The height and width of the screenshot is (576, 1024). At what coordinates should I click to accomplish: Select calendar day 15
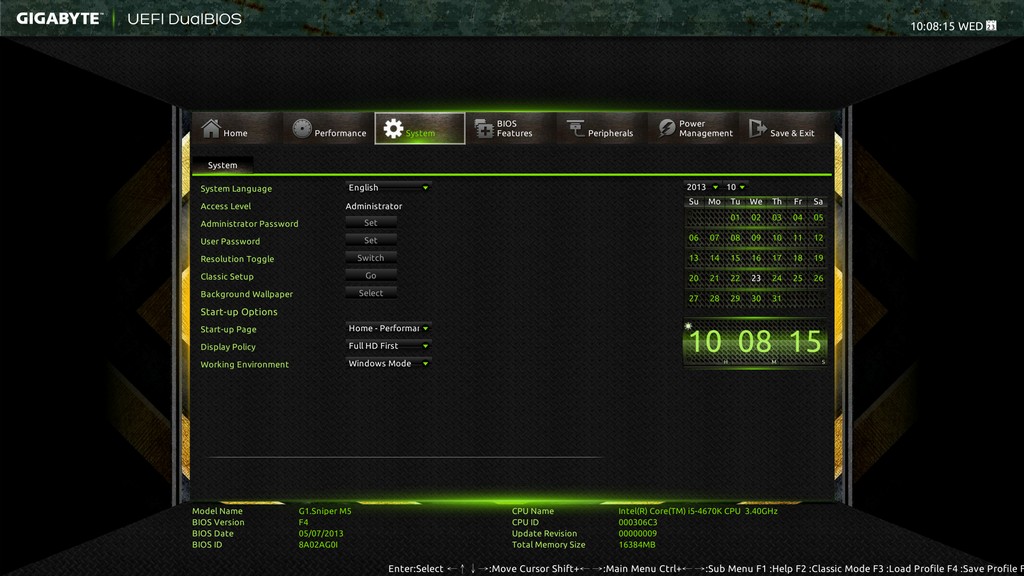pyautogui.click(x=735, y=258)
